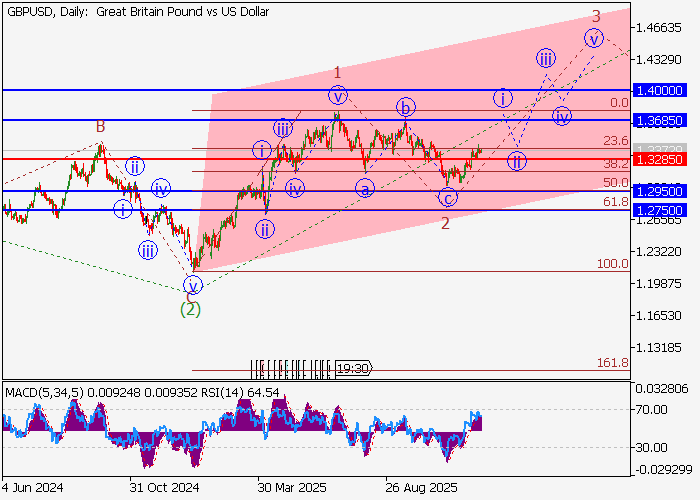The width and height of the screenshot is (700, 500).
Task: Click the 1.32850 red price level tag
Action: [664, 159]
